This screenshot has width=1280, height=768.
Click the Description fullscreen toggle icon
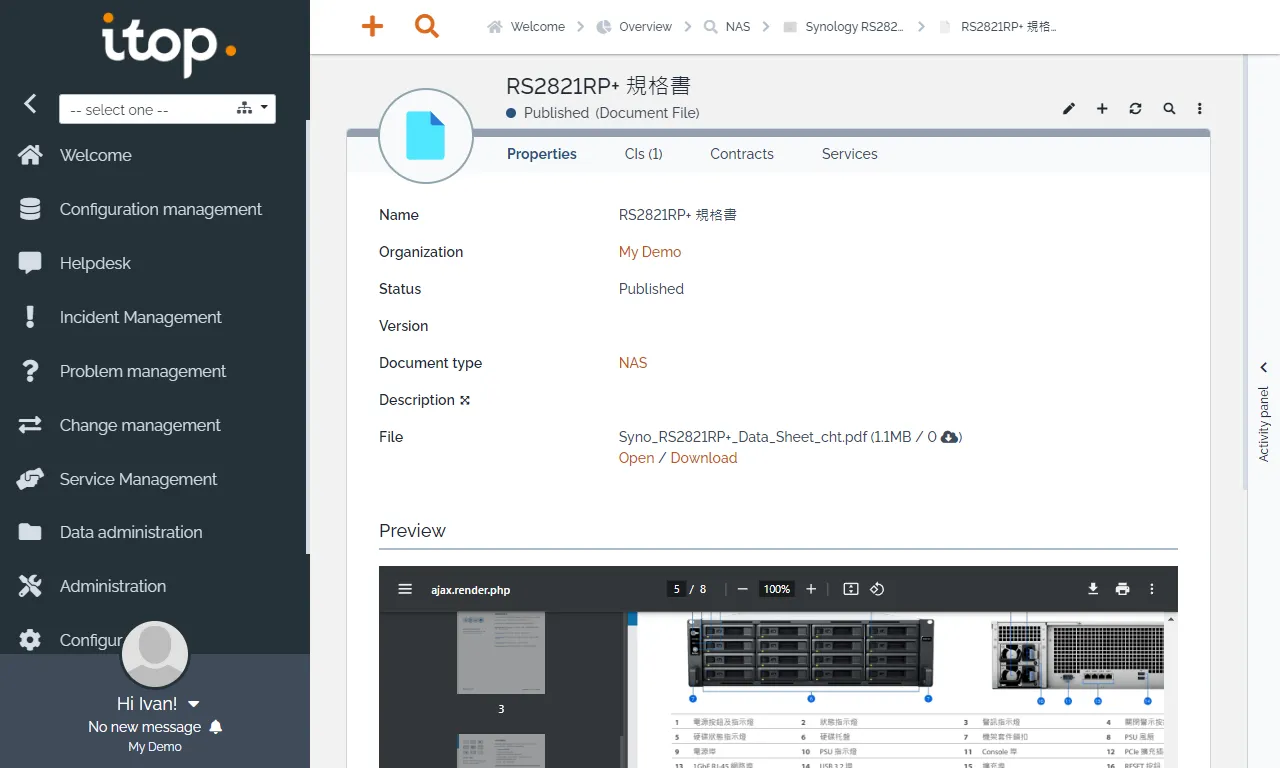pyautogui.click(x=465, y=400)
